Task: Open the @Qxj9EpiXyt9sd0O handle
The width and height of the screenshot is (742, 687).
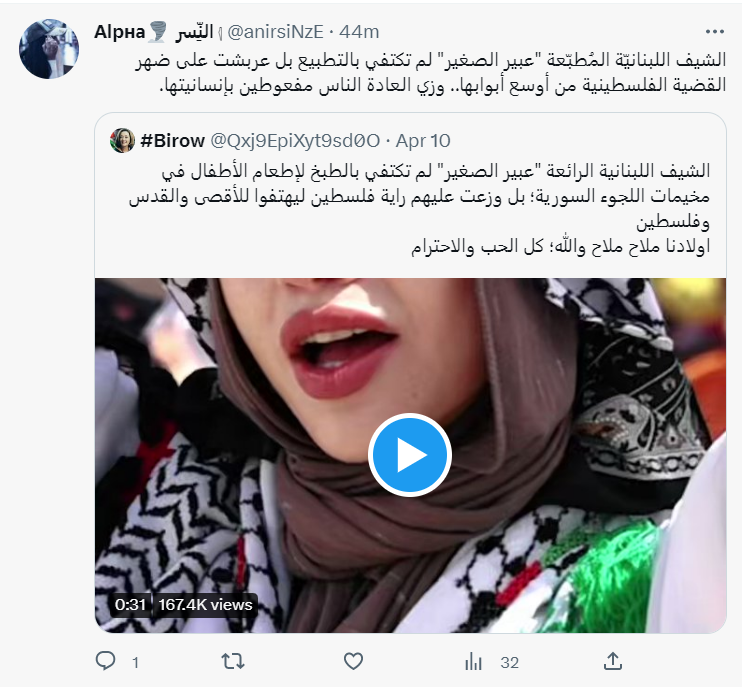Action: pyautogui.click(x=295, y=141)
